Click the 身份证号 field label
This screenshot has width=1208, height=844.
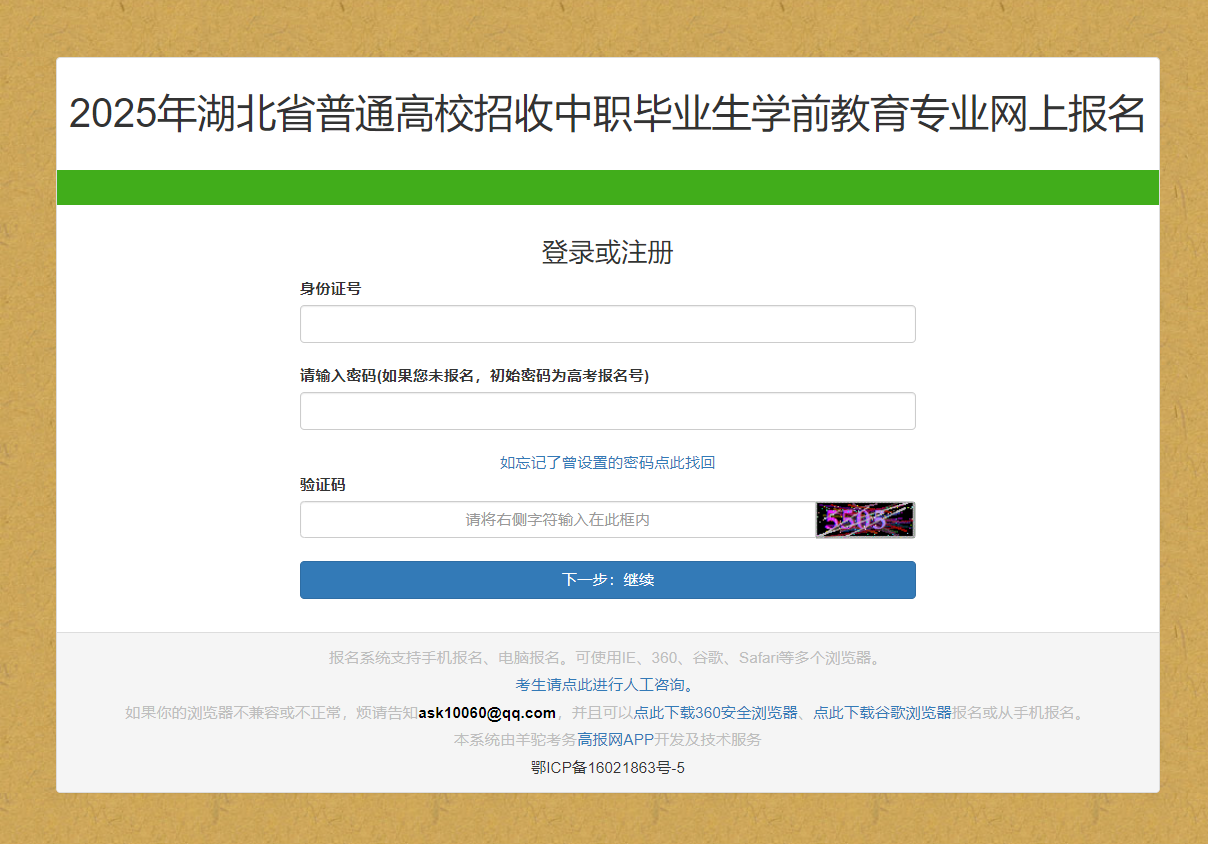tap(330, 289)
